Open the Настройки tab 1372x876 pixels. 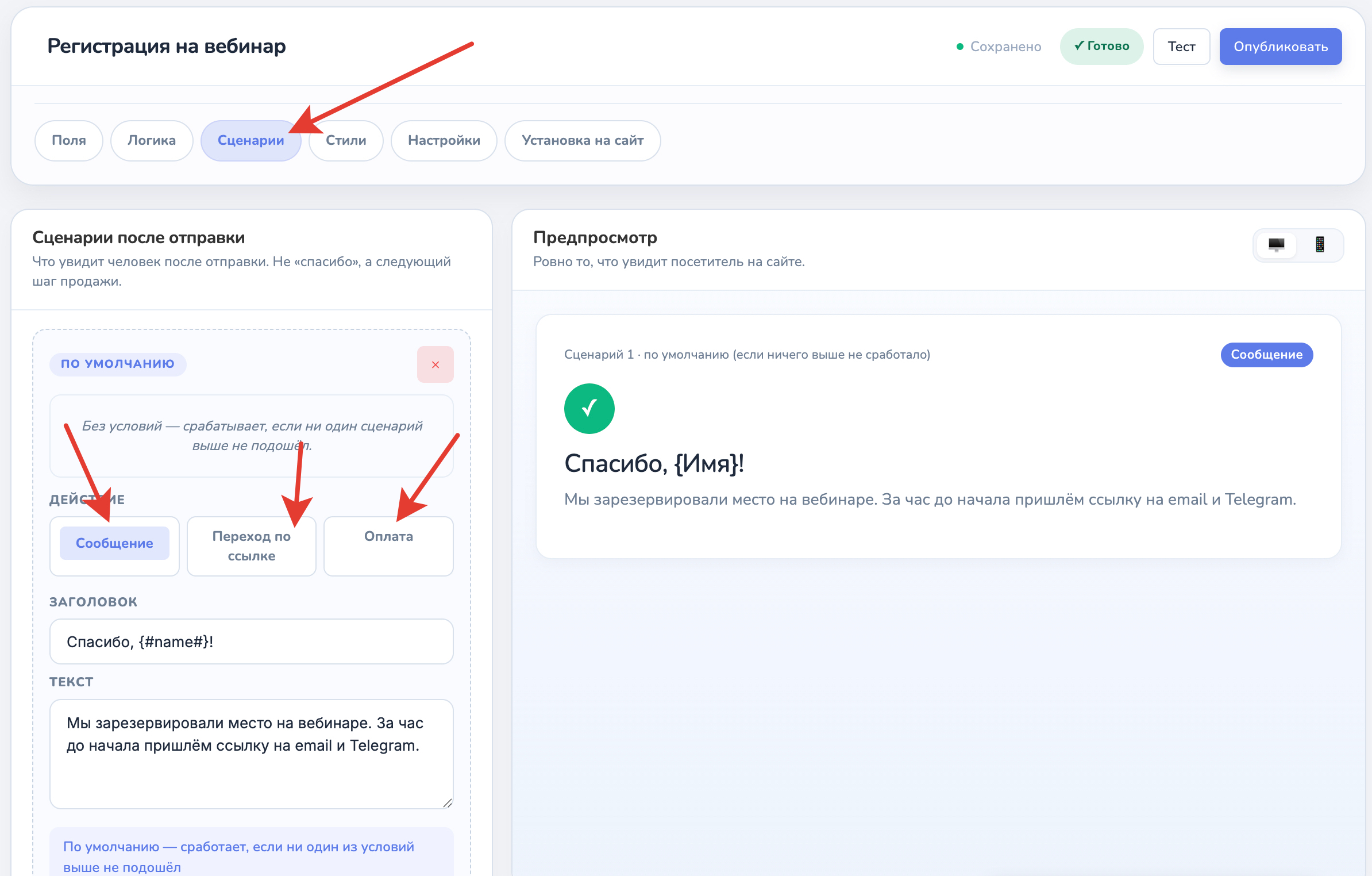pos(444,140)
